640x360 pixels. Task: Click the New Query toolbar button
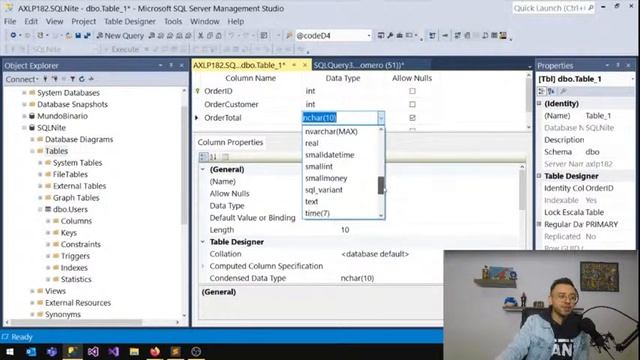pos(120,36)
